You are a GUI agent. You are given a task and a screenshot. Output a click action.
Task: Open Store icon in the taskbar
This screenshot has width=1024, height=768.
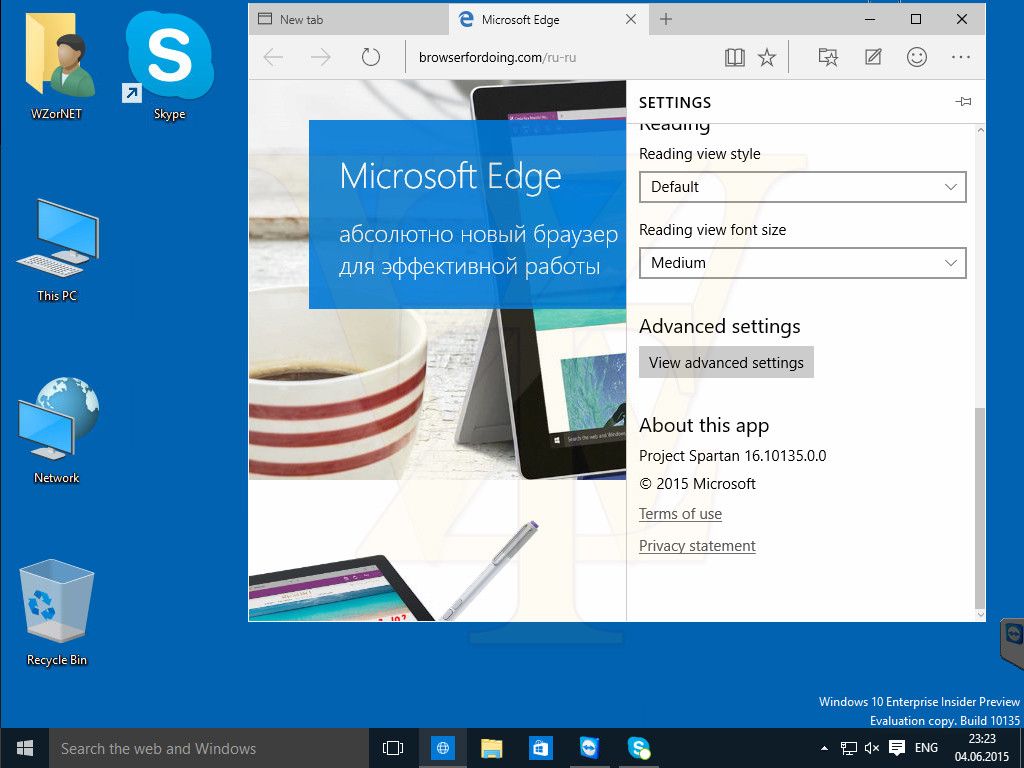click(x=541, y=748)
